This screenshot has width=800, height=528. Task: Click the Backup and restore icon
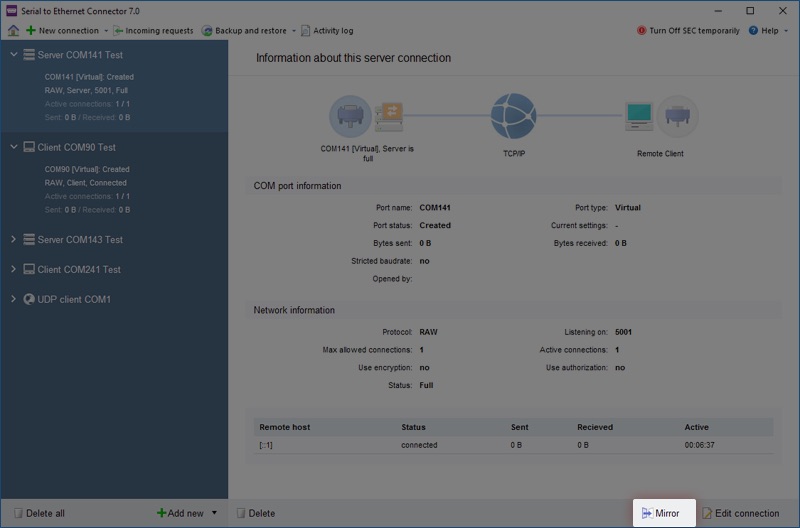(x=207, y=31)
